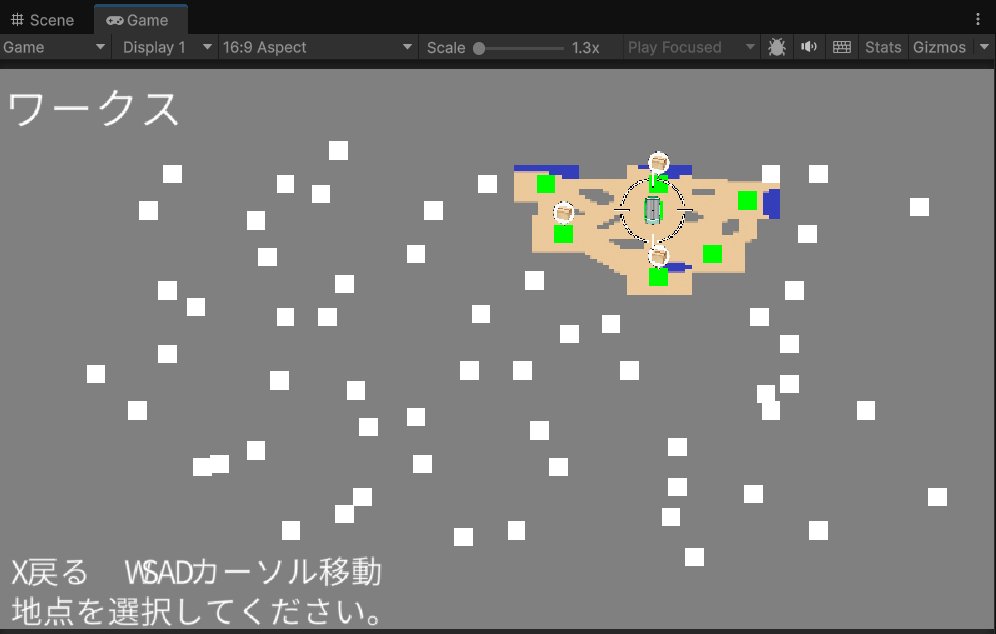Select the unit portrait on the left side of the map

563,211
